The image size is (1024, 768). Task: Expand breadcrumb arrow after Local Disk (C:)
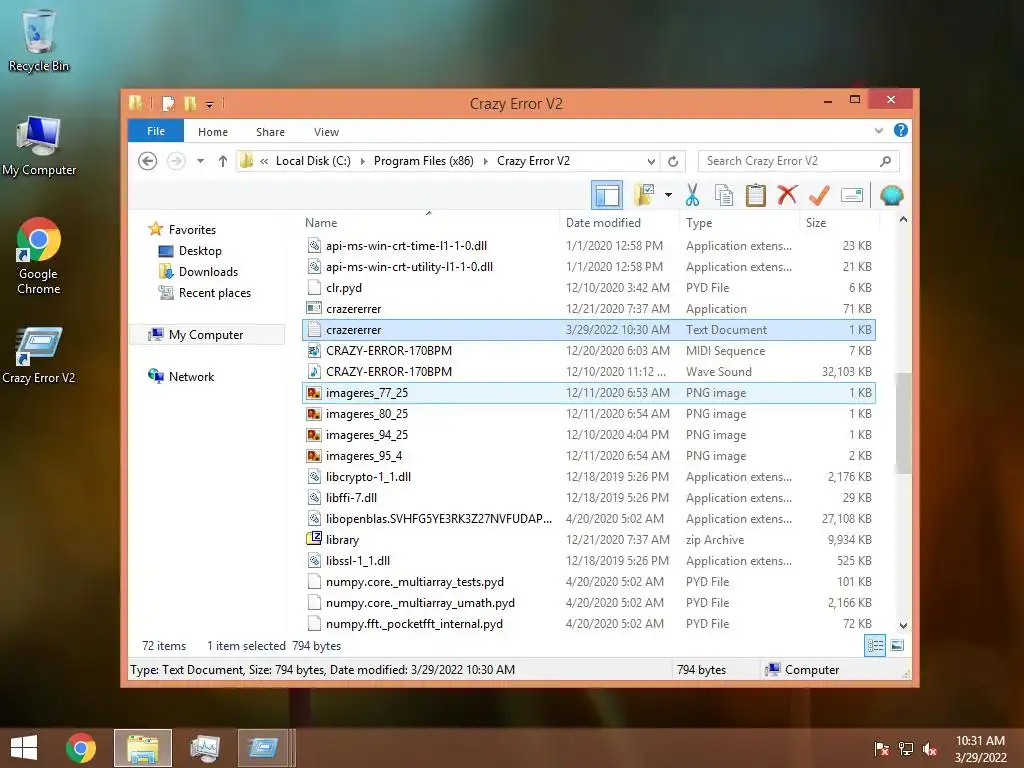pyautogui.click(x=362, y=161)
